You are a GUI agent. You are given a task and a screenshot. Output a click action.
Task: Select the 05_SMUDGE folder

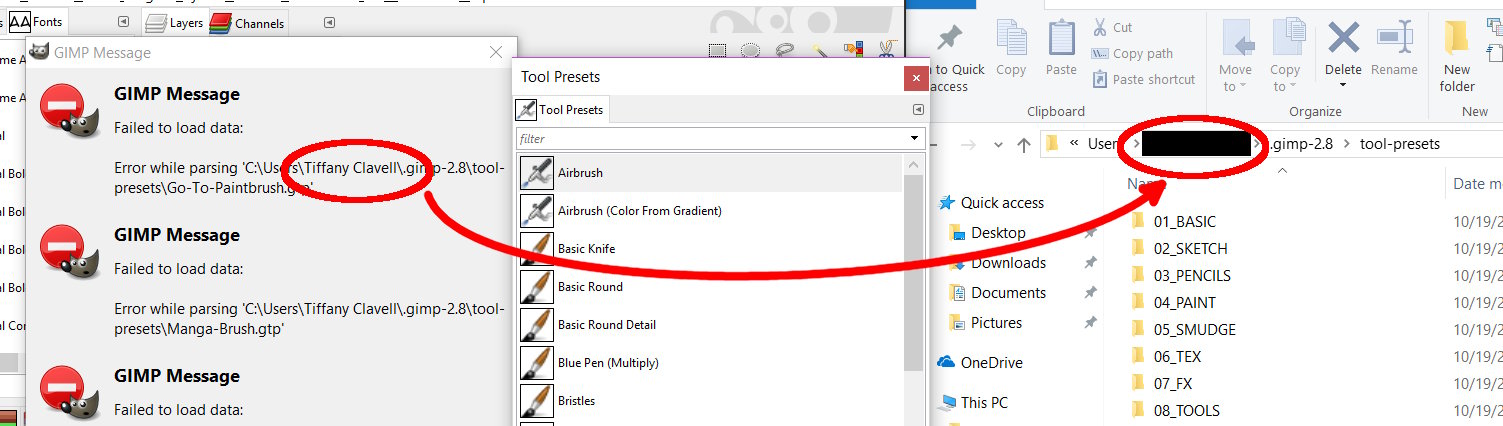click(x=1183, y=329)
